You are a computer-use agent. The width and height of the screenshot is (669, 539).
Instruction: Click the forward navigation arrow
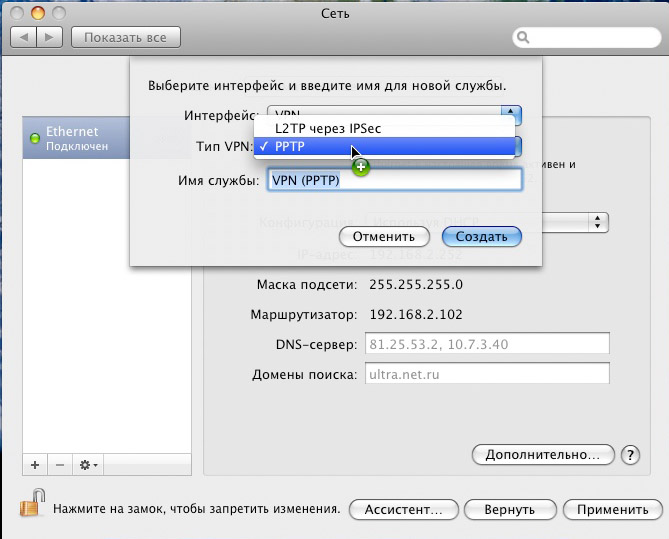pyautogui.click(x=50, y=37)
